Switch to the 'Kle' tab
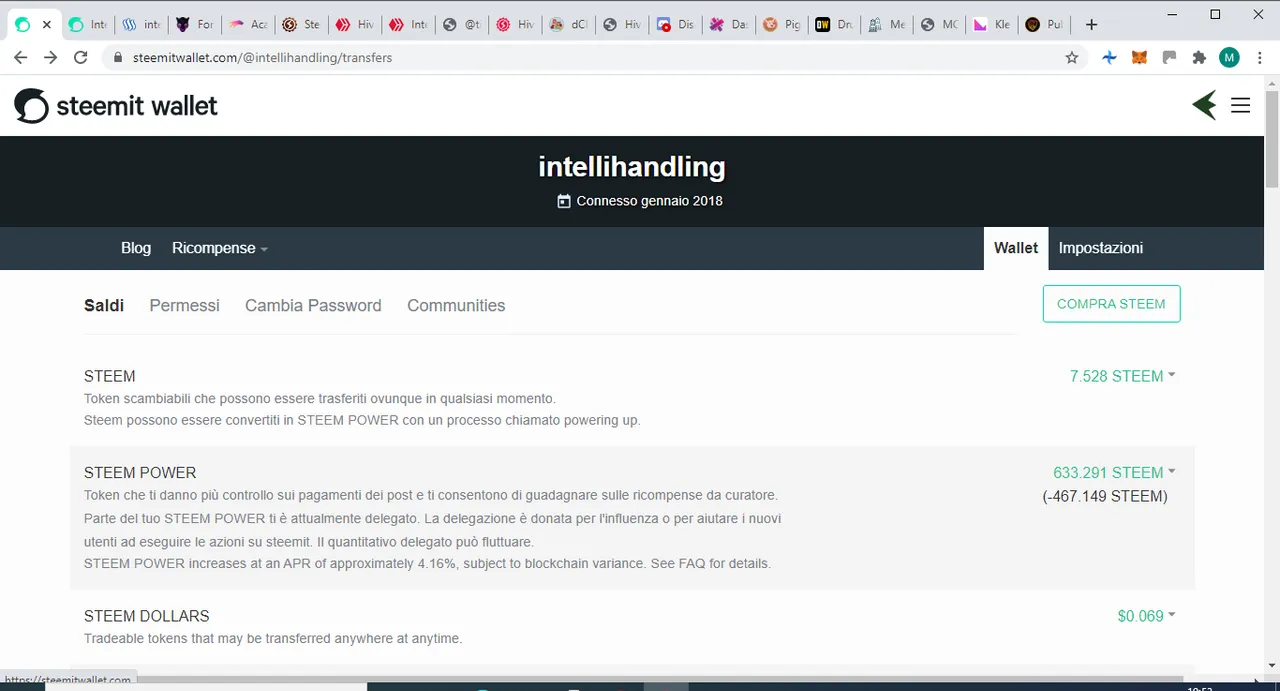Viewport: 1280px width, 691px height. 994,24
